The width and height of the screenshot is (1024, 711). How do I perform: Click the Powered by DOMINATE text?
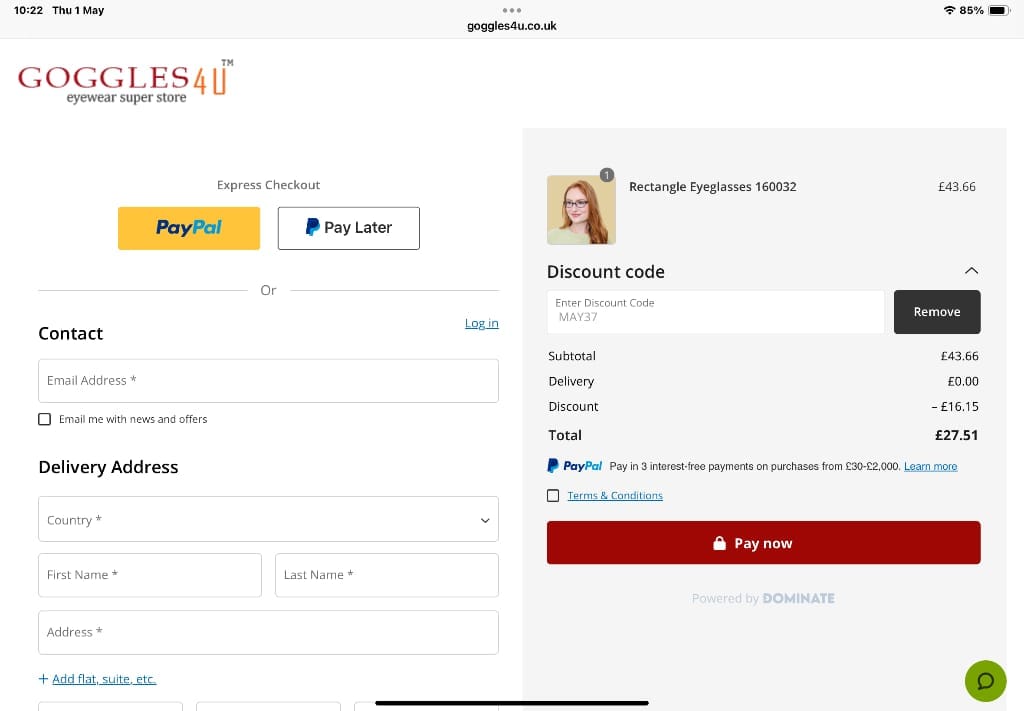click(763, 599)
